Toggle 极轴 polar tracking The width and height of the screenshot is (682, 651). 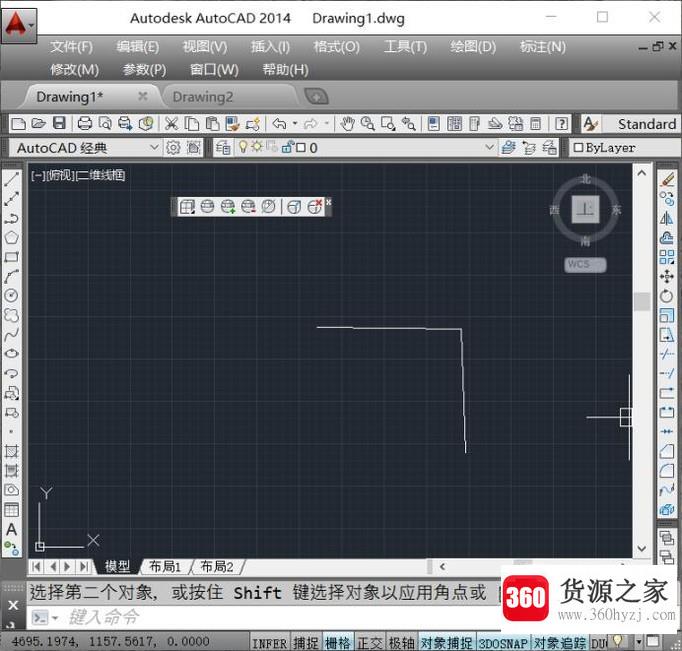coord(401,643)
